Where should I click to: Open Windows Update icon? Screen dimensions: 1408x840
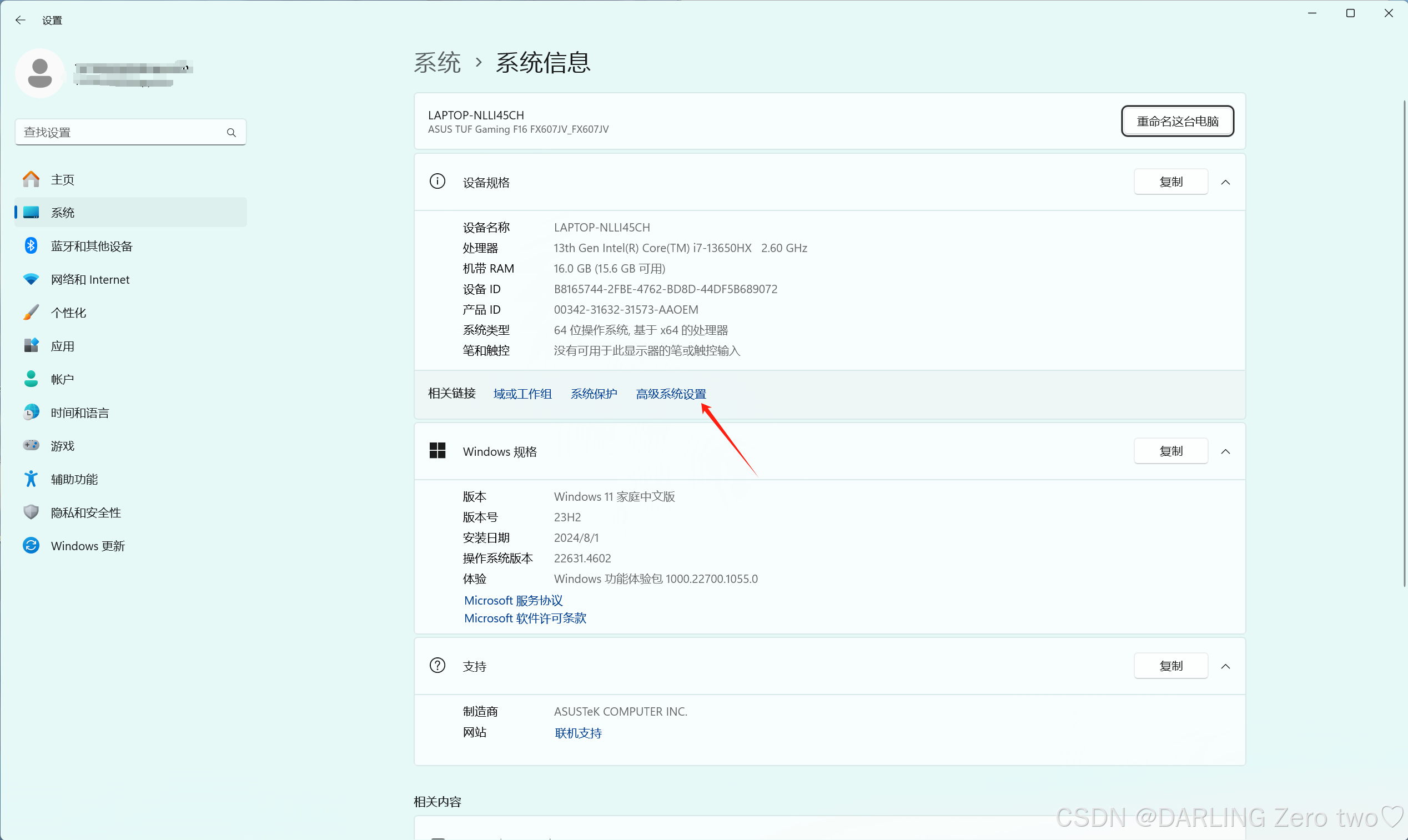coord(31,546)
